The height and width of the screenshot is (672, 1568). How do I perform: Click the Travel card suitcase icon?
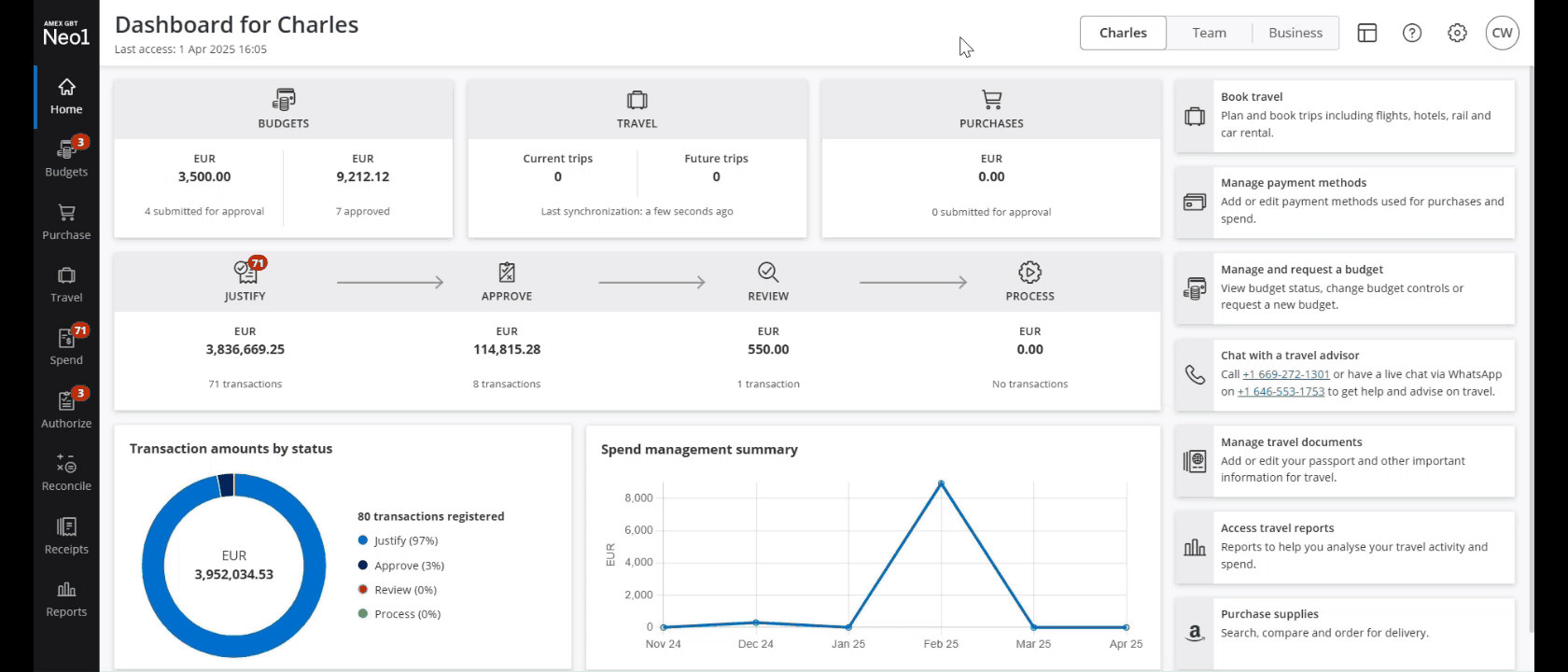click(x=637, y=99)
